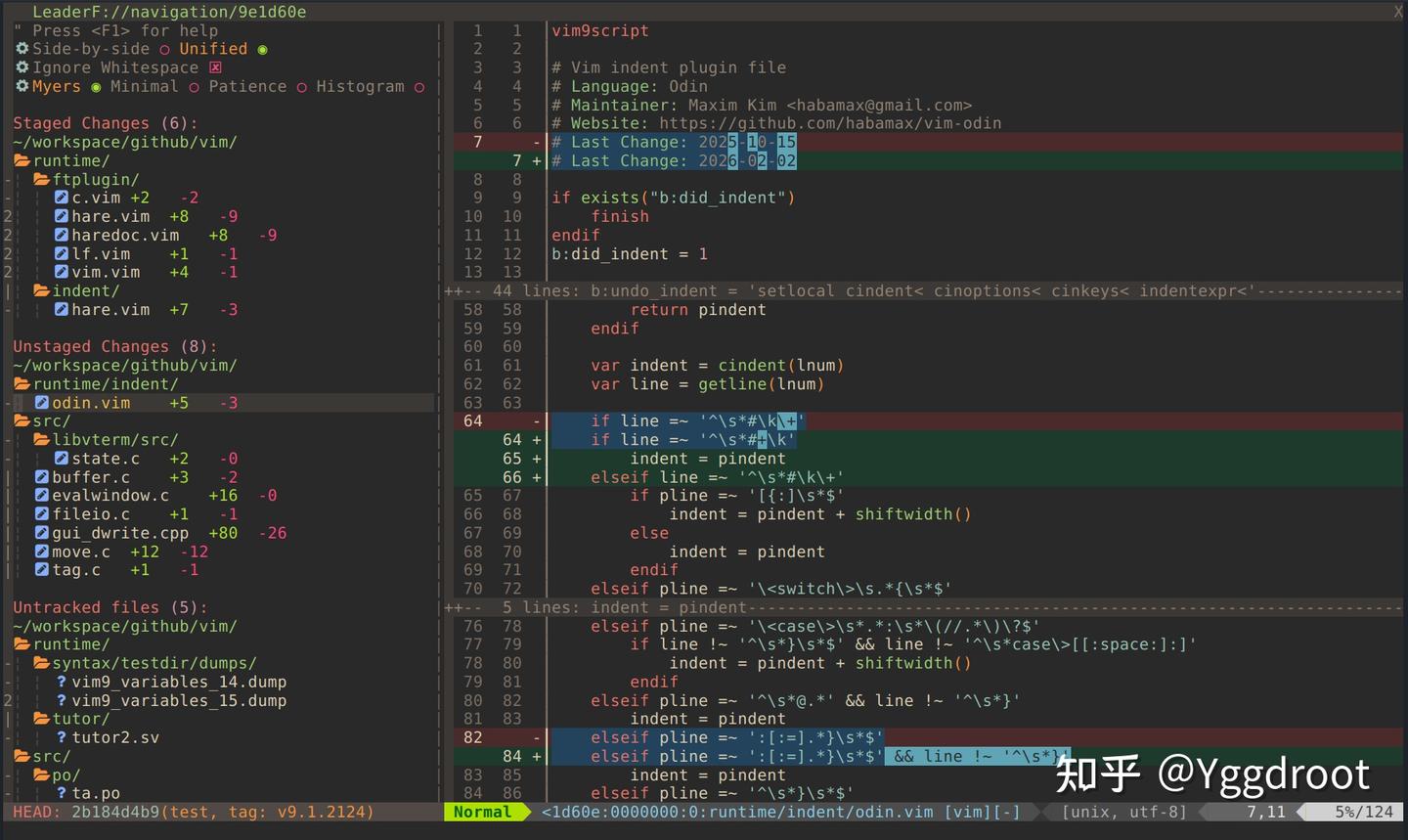
Task: Click the gear icon beside Side-by-side
Action: click(22, 49)
